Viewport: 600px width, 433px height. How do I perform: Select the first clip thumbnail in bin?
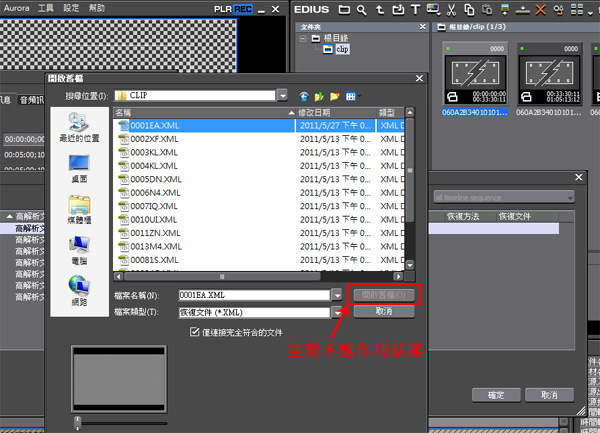(x=474, y=79)
